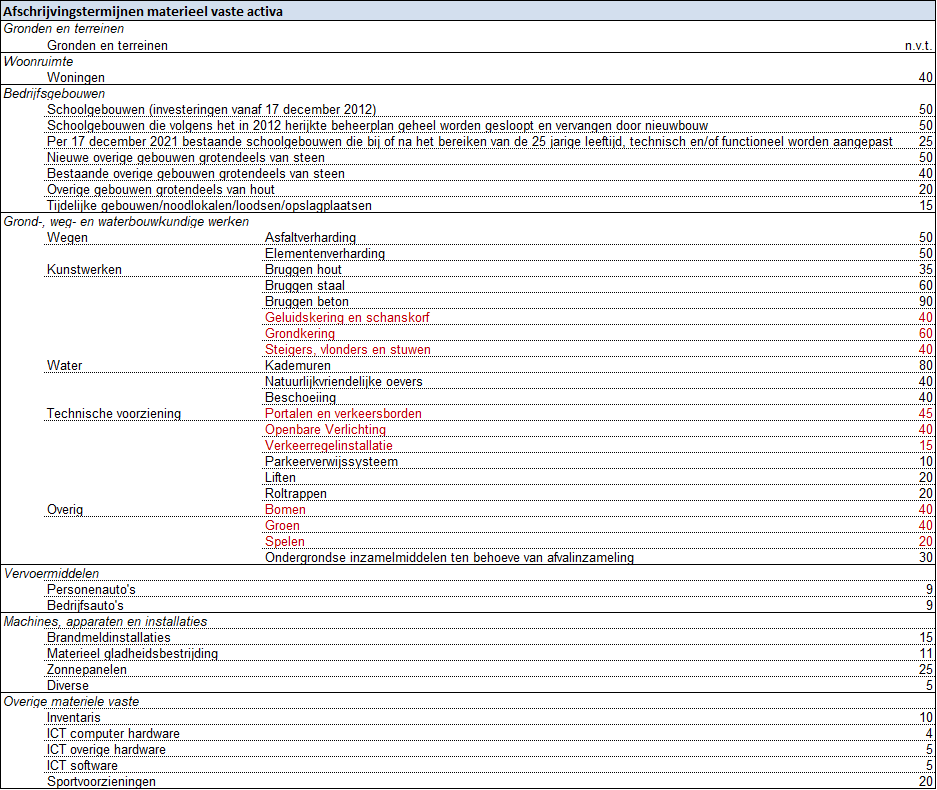Screen dimensions: 937x790
Task: Select the 'Vervoermiddelen' section heading
Action: [x=52, y=573]
